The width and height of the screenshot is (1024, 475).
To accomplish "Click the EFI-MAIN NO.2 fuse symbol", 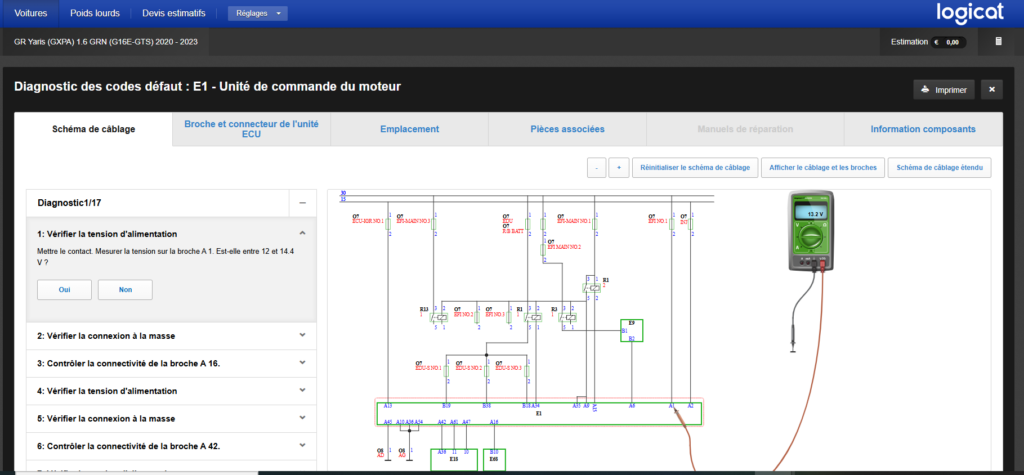I will (543, 249).
